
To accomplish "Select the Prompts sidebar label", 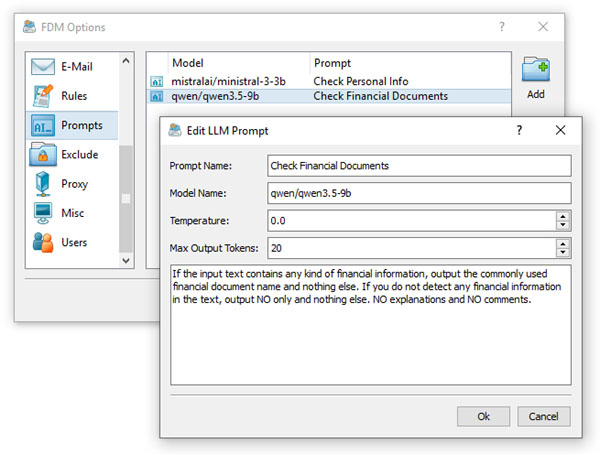I will tap(82, 126).
